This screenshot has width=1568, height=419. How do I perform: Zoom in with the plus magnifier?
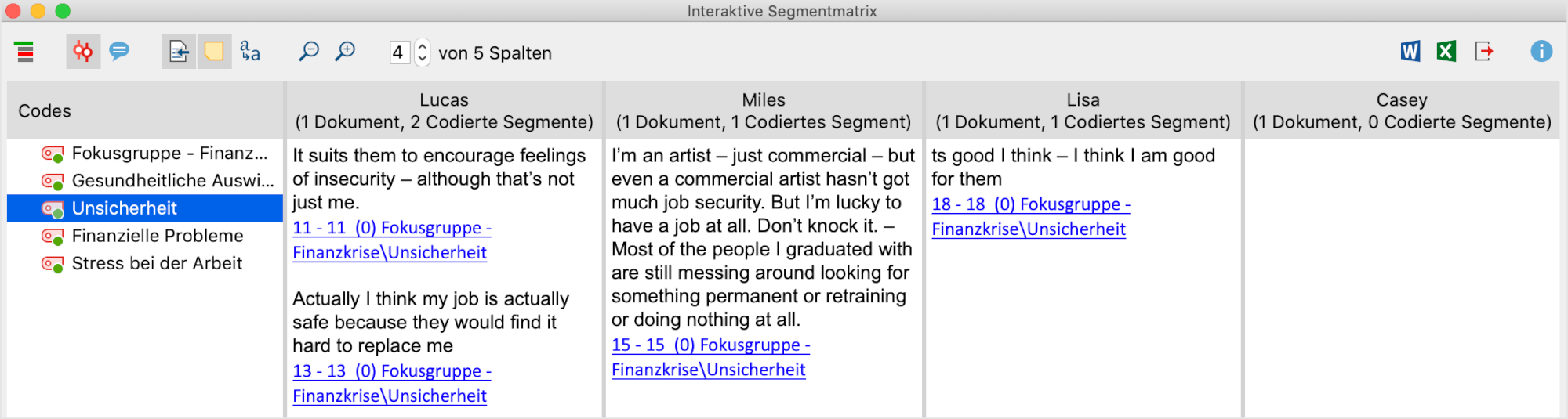point(345,52)
